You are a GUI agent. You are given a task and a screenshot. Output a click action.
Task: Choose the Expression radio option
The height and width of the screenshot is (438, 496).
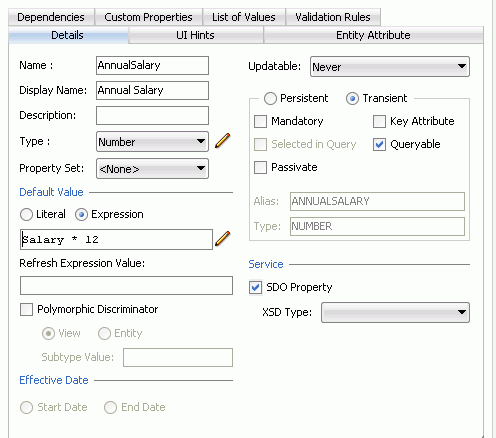click(81, 214)
